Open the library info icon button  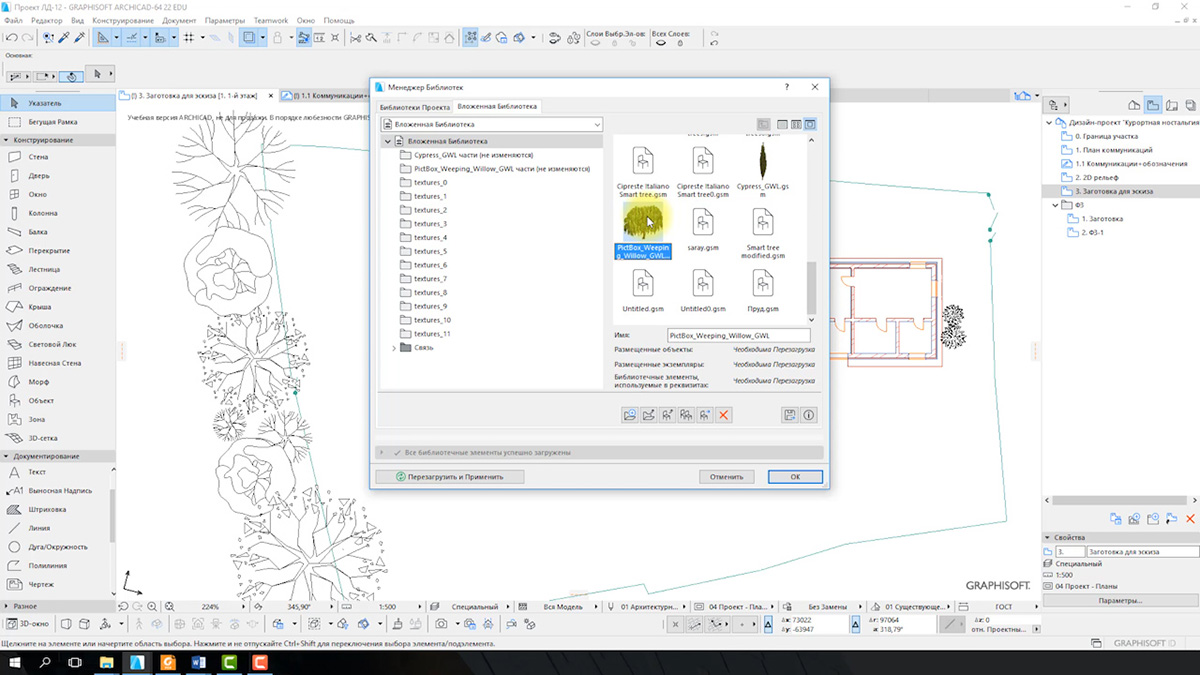pos(809,415)
